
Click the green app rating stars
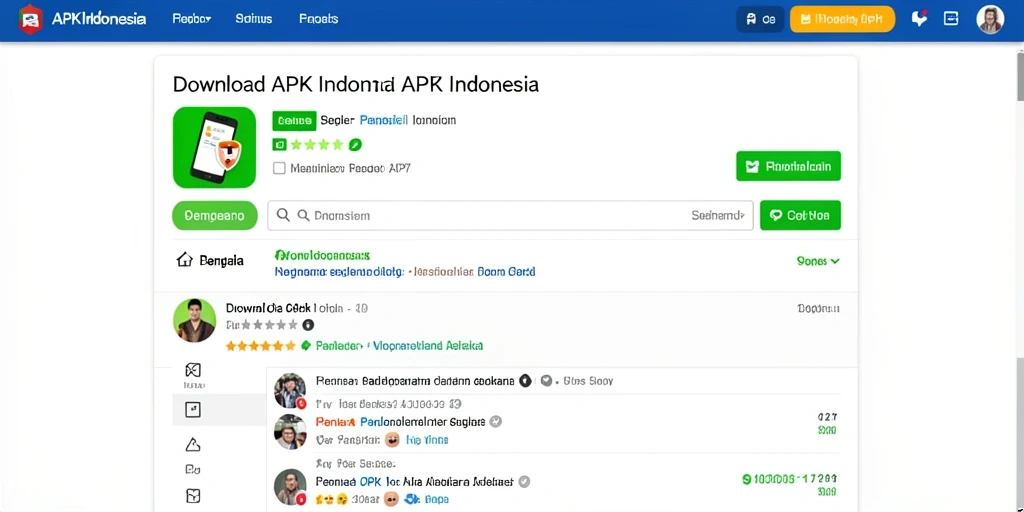click(x=317, y=145)
